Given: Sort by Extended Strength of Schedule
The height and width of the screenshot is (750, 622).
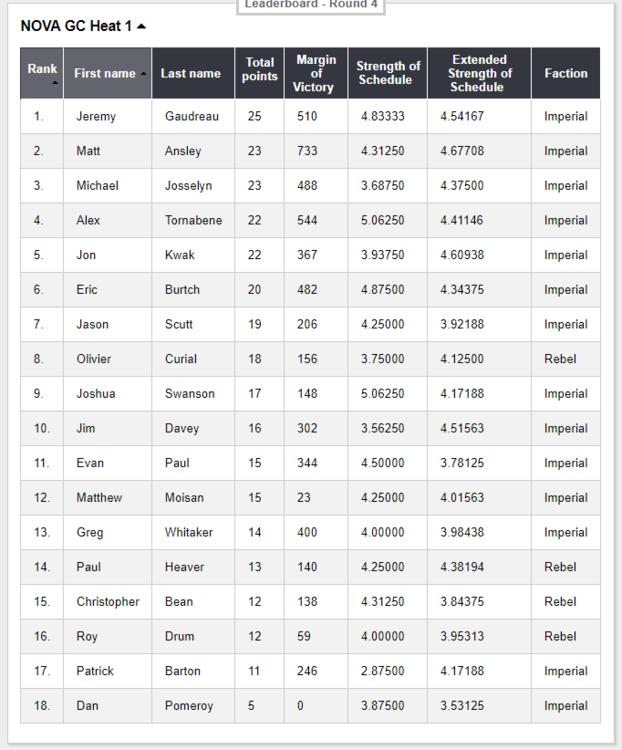Looking at the screenshot, I should [x=479, y=73].
